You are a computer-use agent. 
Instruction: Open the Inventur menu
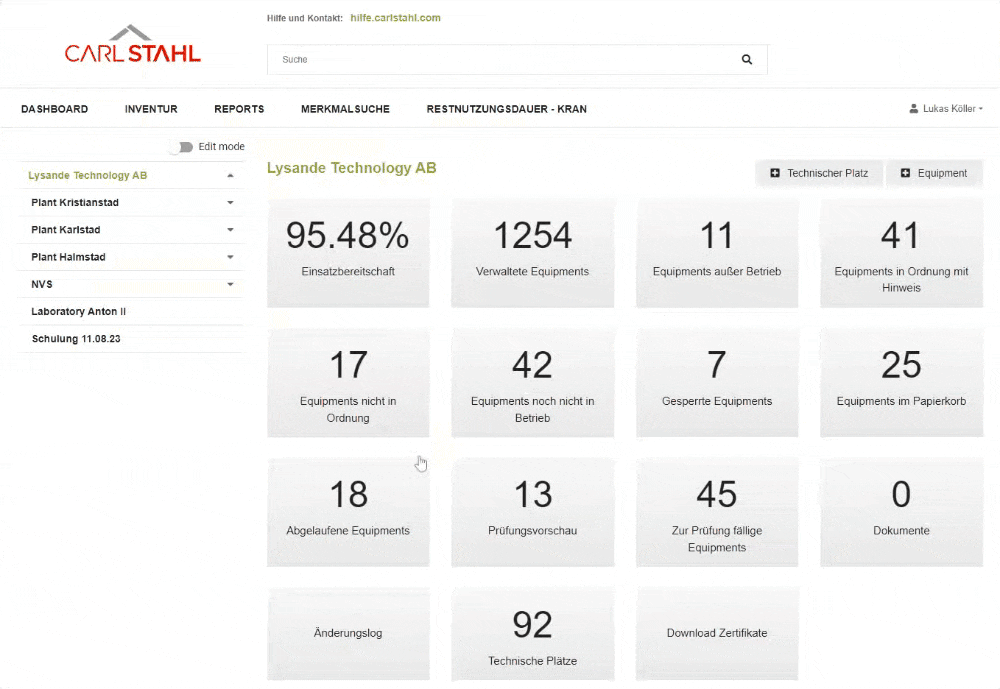coord(151,109)
